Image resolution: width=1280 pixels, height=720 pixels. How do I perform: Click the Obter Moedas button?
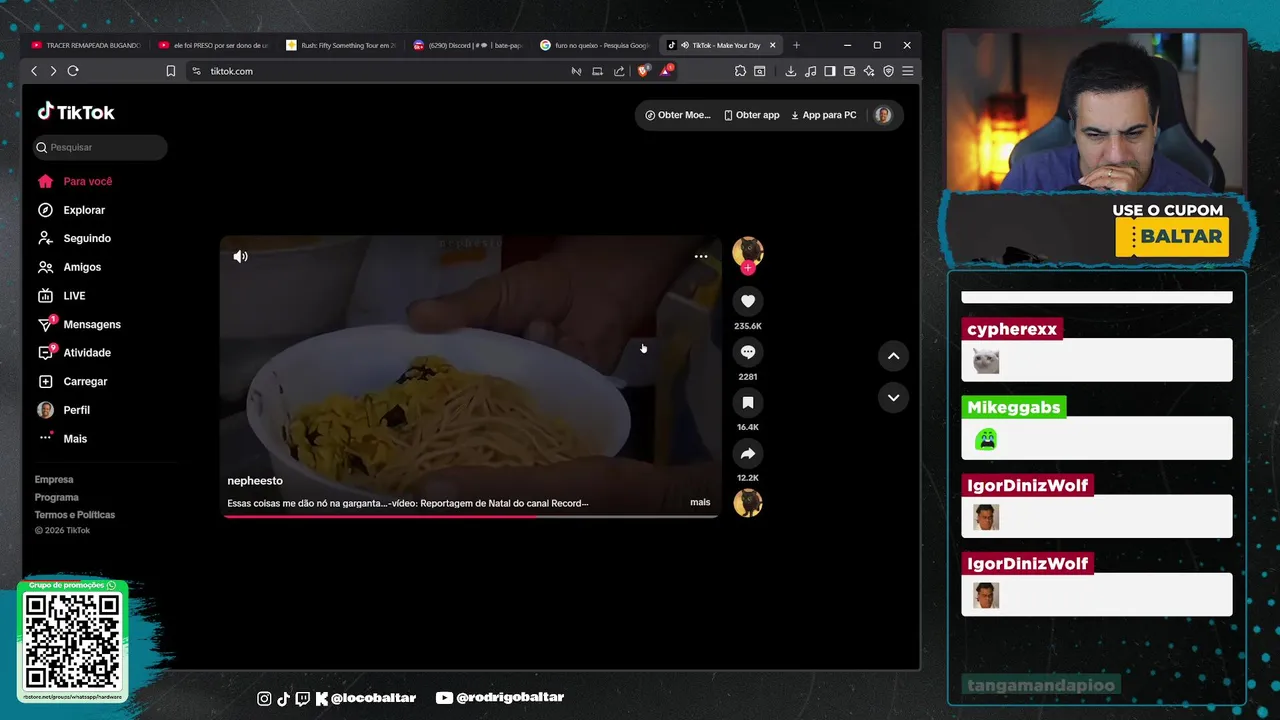[678, 115]
